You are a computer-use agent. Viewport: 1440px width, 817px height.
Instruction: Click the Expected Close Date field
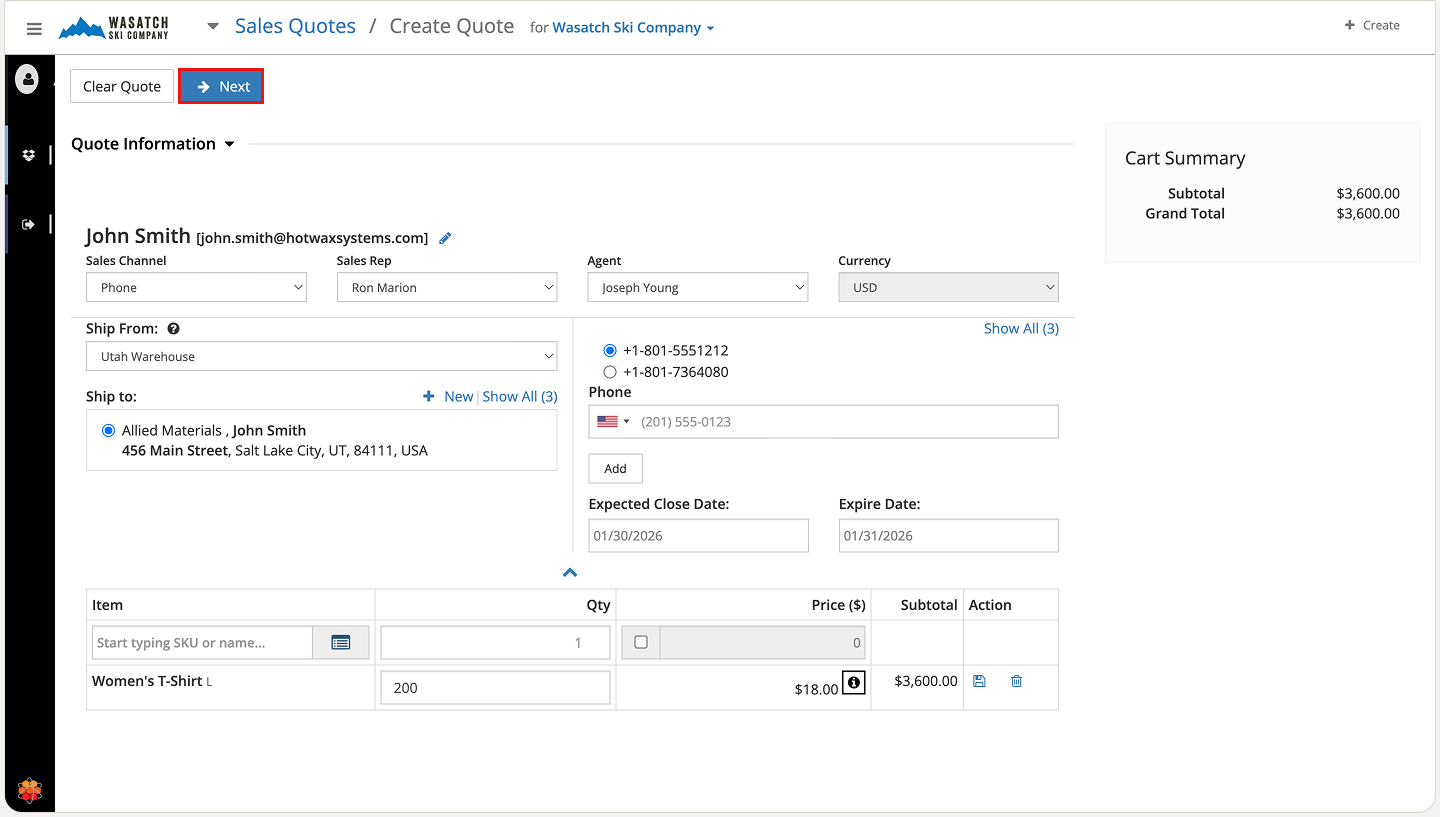[698, 536]
